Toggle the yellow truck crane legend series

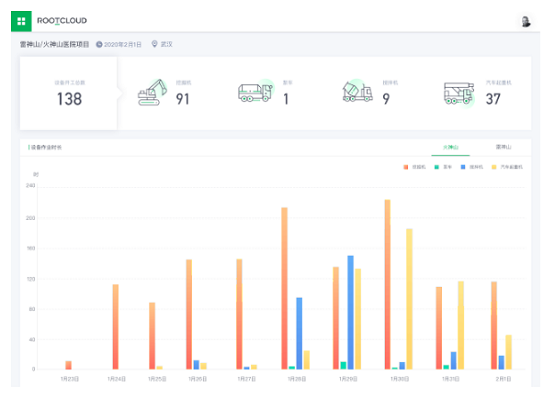[507, 167]
